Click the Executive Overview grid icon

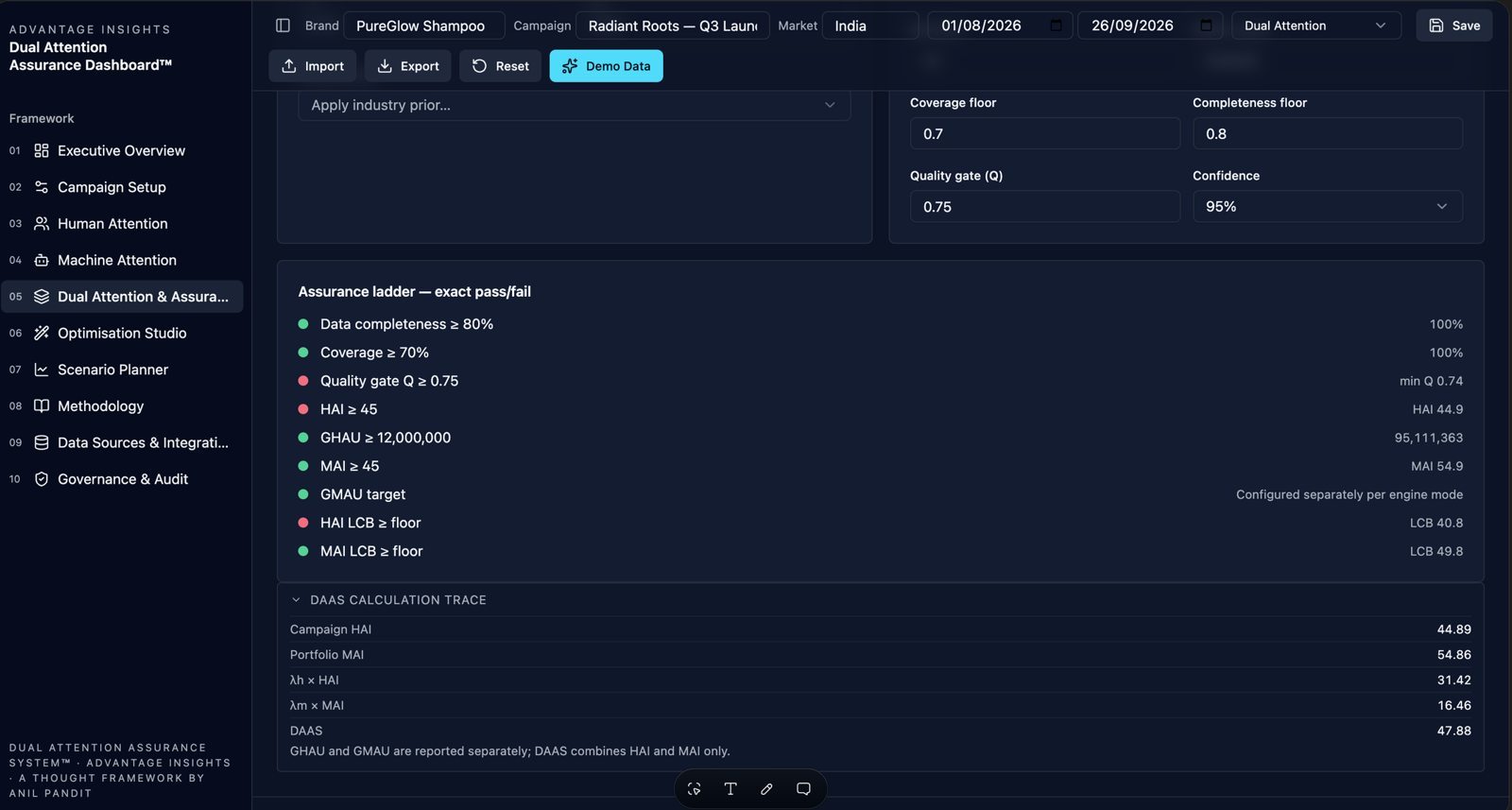[x=42, y=150]
